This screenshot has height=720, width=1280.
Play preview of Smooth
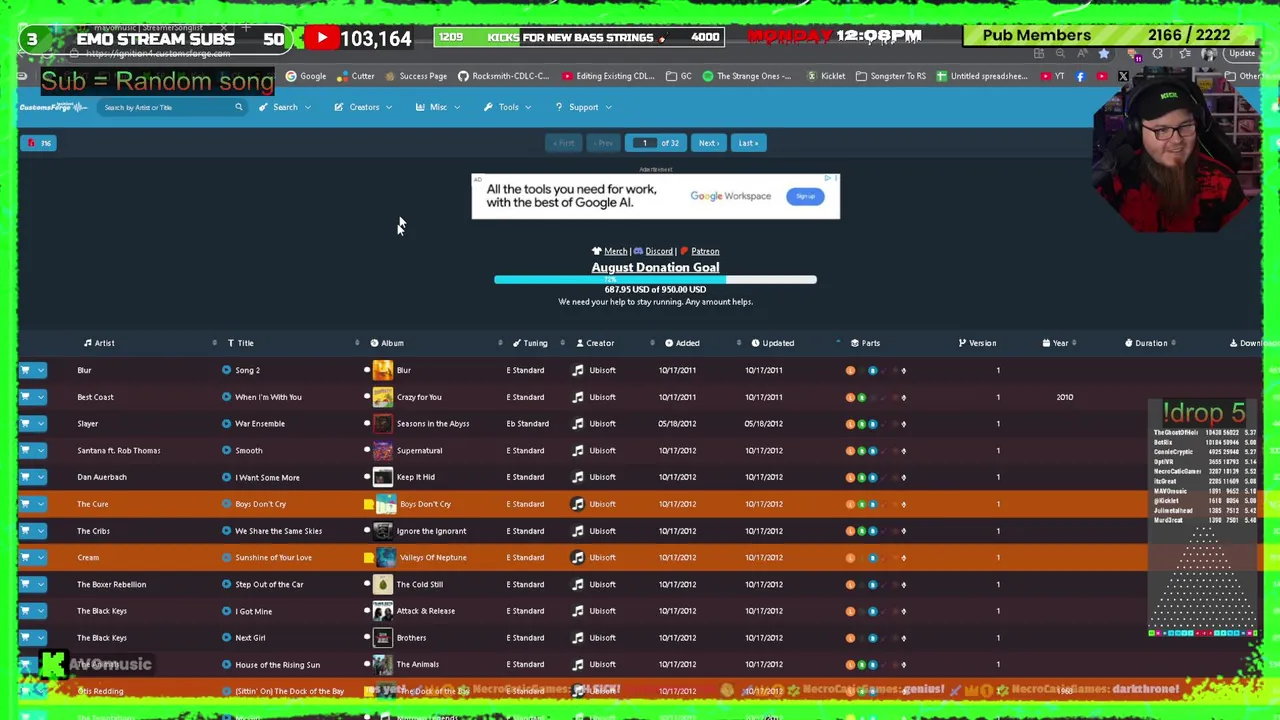pos(227,450)
